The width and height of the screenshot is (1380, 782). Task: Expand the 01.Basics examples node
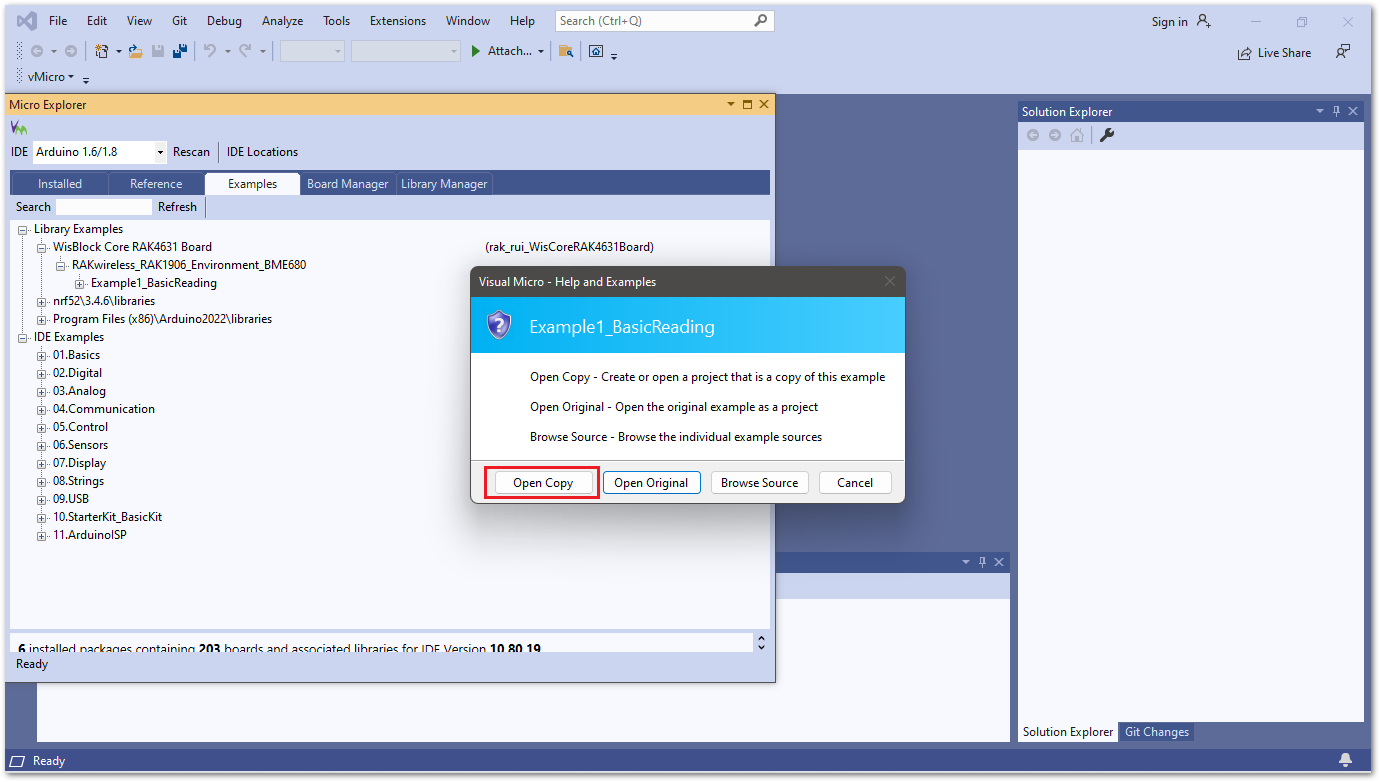tap(42, 355)
